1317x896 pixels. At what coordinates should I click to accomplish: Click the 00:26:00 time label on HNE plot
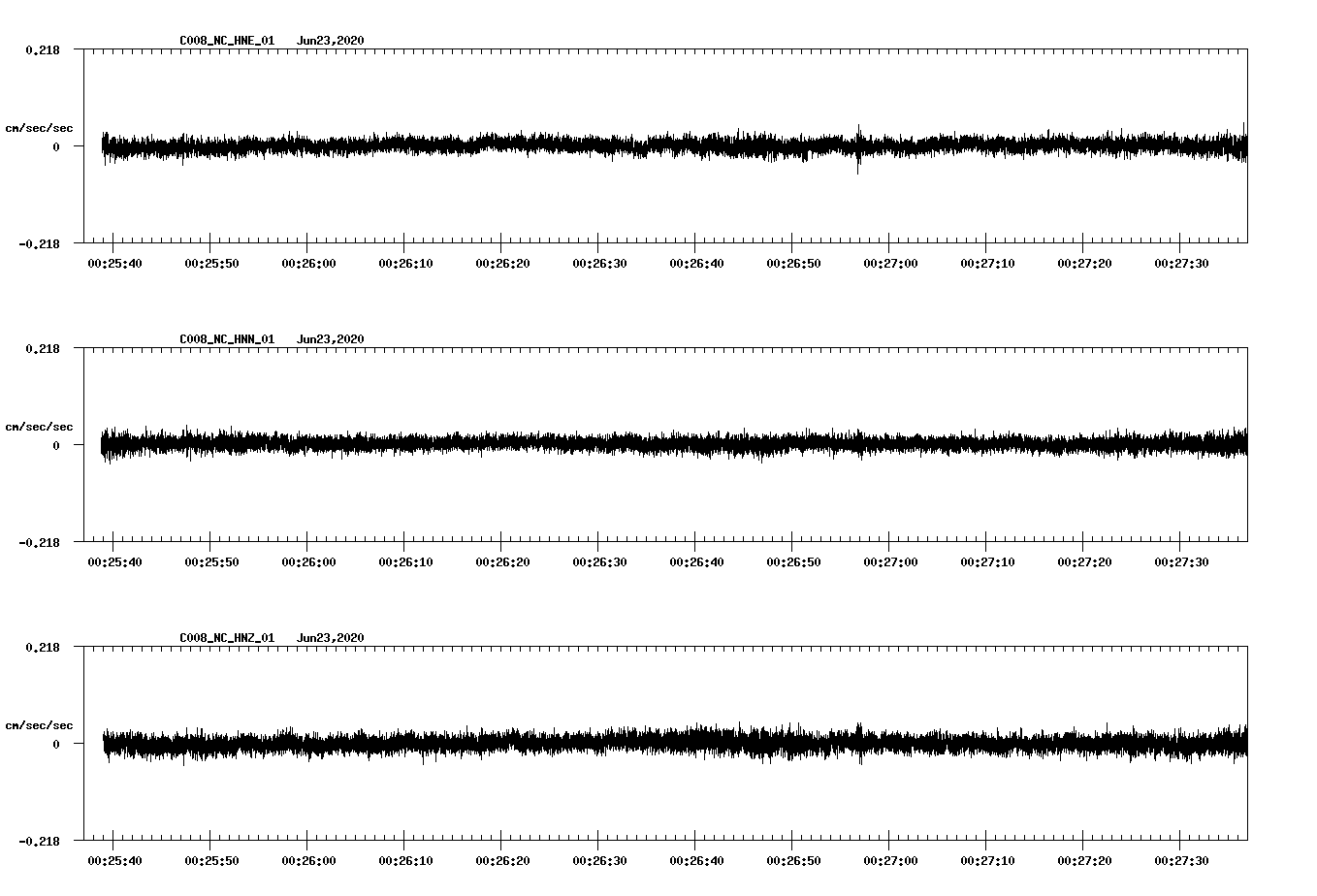(308, 264)
